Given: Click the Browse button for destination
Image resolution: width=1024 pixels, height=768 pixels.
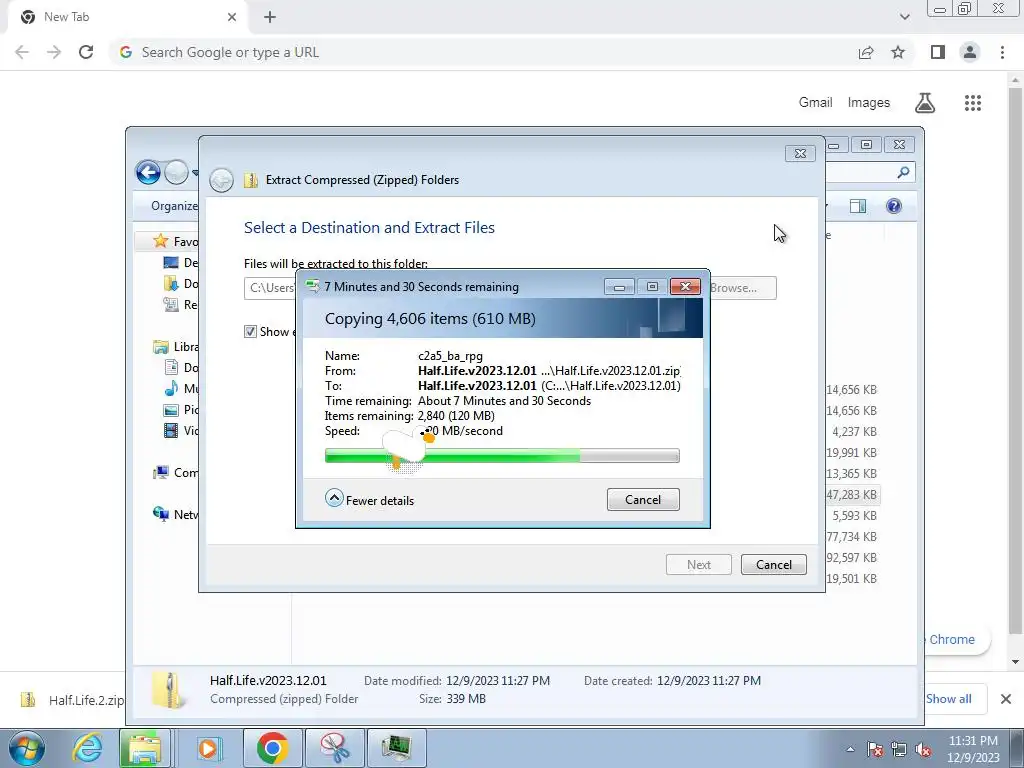Looking at the screenshot, I should (743, 288).
